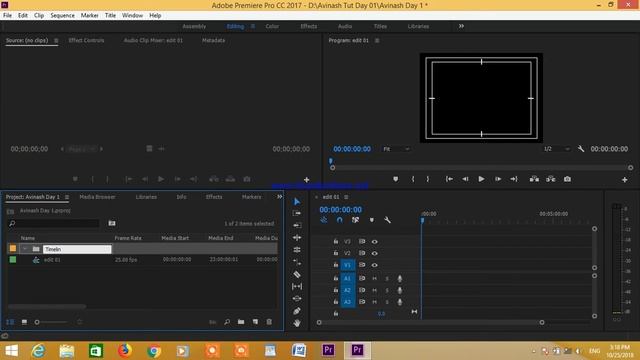
Task: Click trash Clear icon in Project panel
Action: click(x=269, y=322)
